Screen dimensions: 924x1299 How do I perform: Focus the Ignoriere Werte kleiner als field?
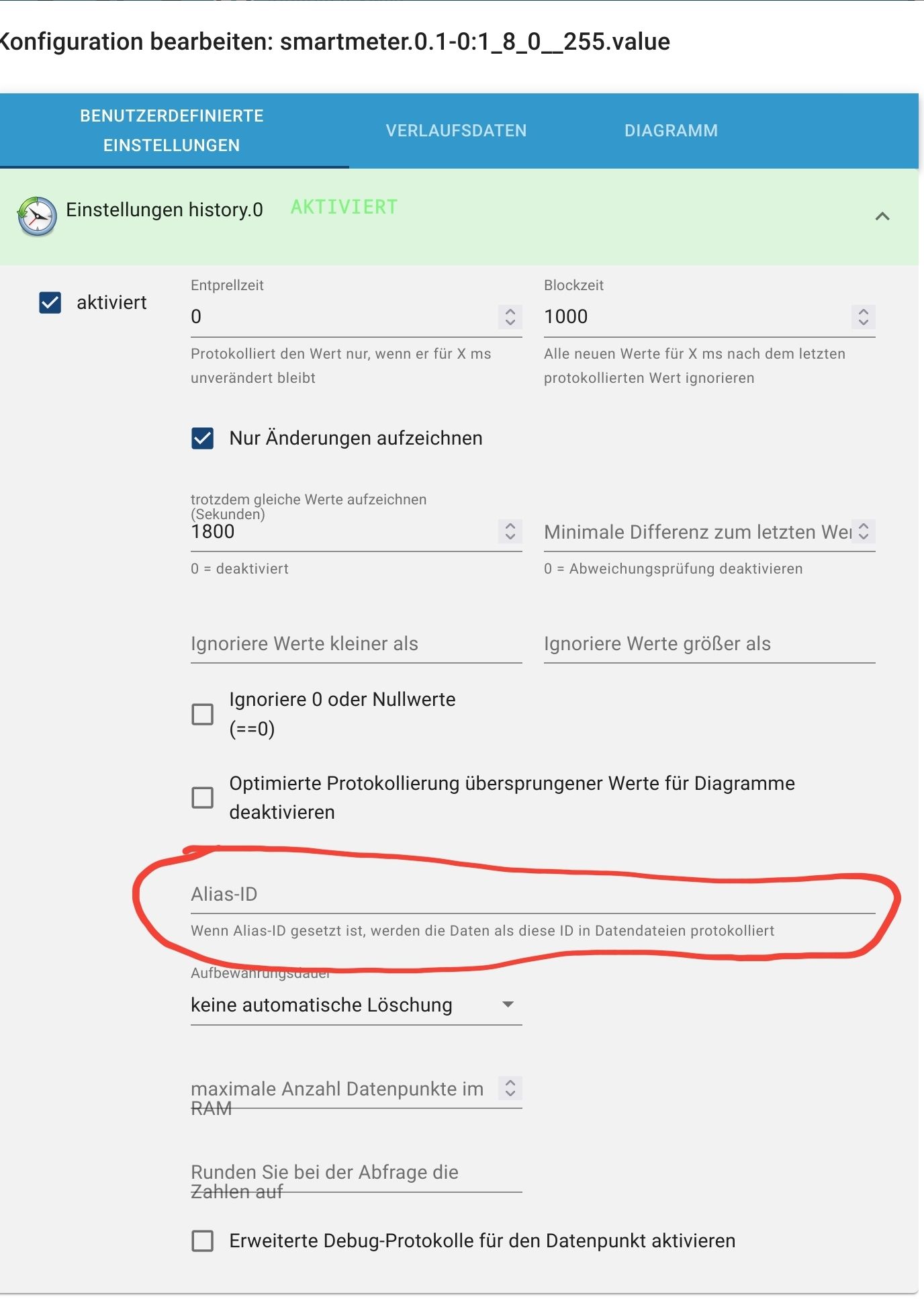[357, 644]
